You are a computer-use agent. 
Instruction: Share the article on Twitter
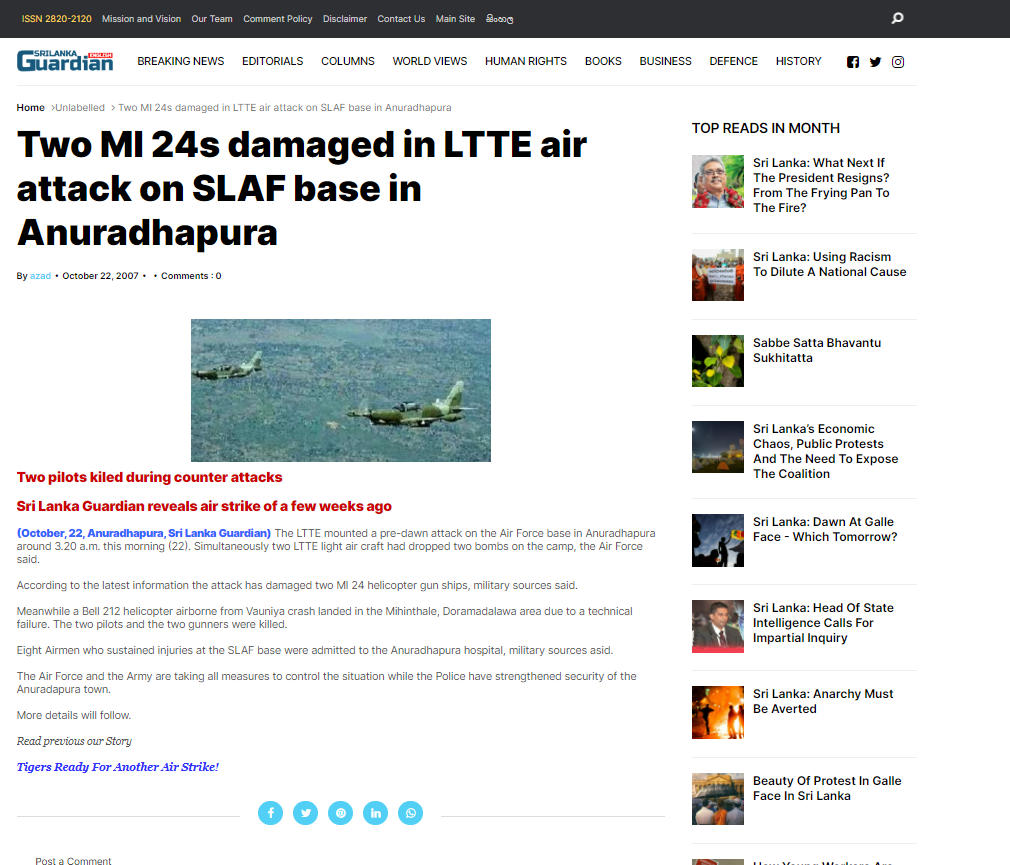(x=305, y=813)
